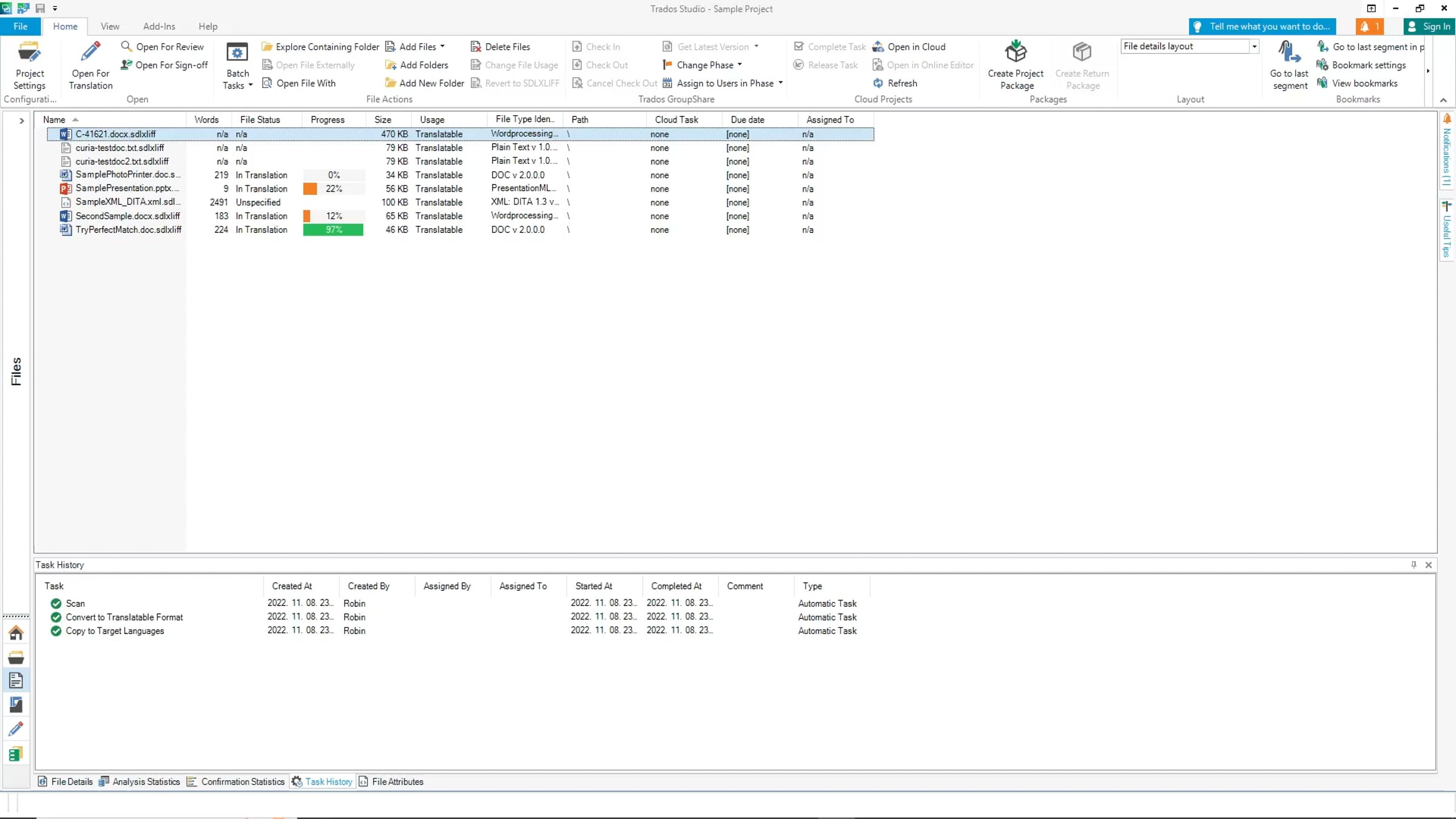Open the File details layout combo box

[x=1189, y=46]
